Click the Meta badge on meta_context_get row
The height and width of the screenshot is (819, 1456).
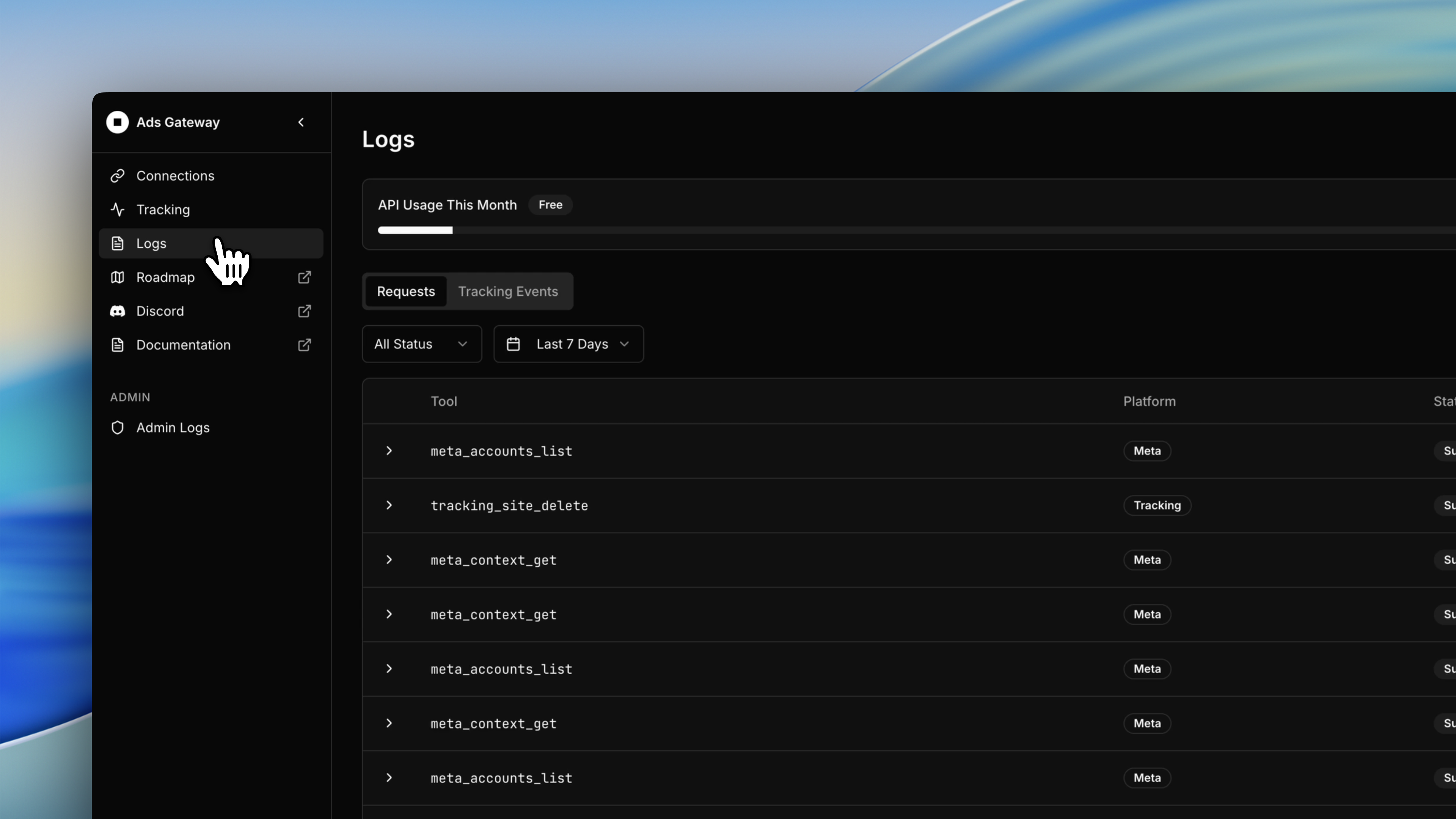point(1147,560)
